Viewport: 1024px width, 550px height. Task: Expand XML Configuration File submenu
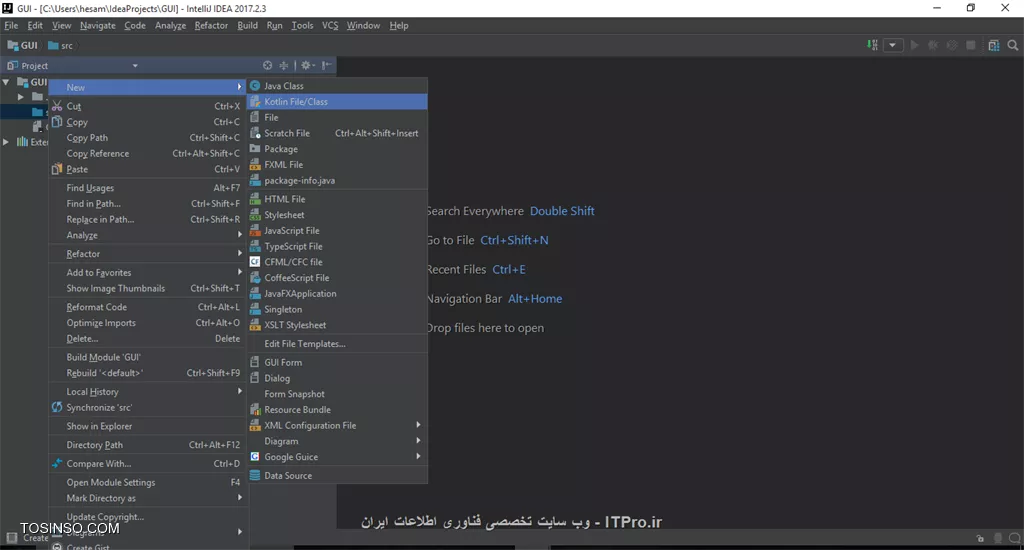[337, 425]
